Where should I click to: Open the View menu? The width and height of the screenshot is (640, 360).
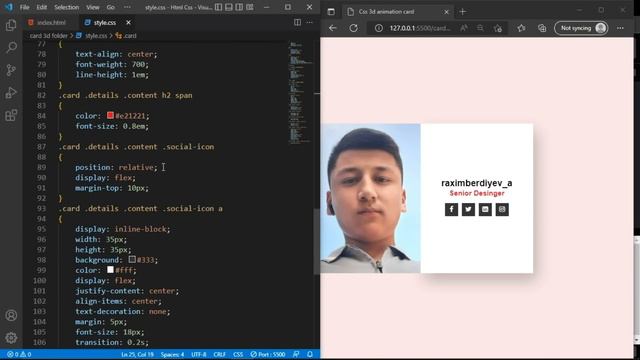tap(93, 7)
